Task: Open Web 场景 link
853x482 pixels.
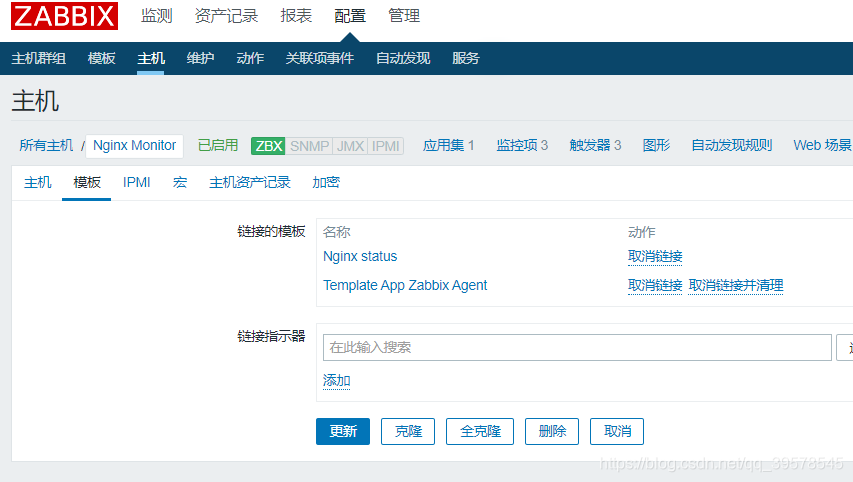Action: click(x=822, y=145)
